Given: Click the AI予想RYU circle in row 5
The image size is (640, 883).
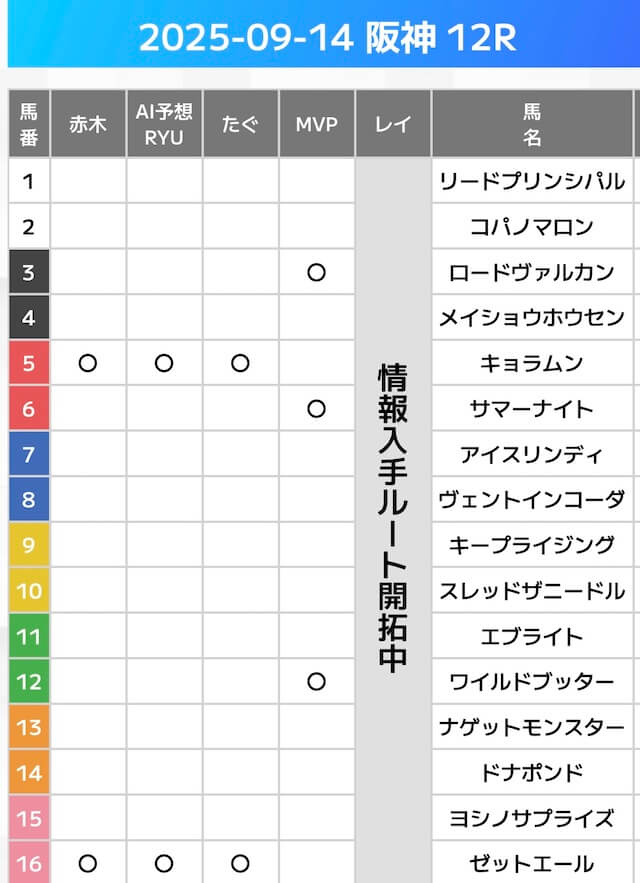Looking at the screenshot, I should (164, 363).
